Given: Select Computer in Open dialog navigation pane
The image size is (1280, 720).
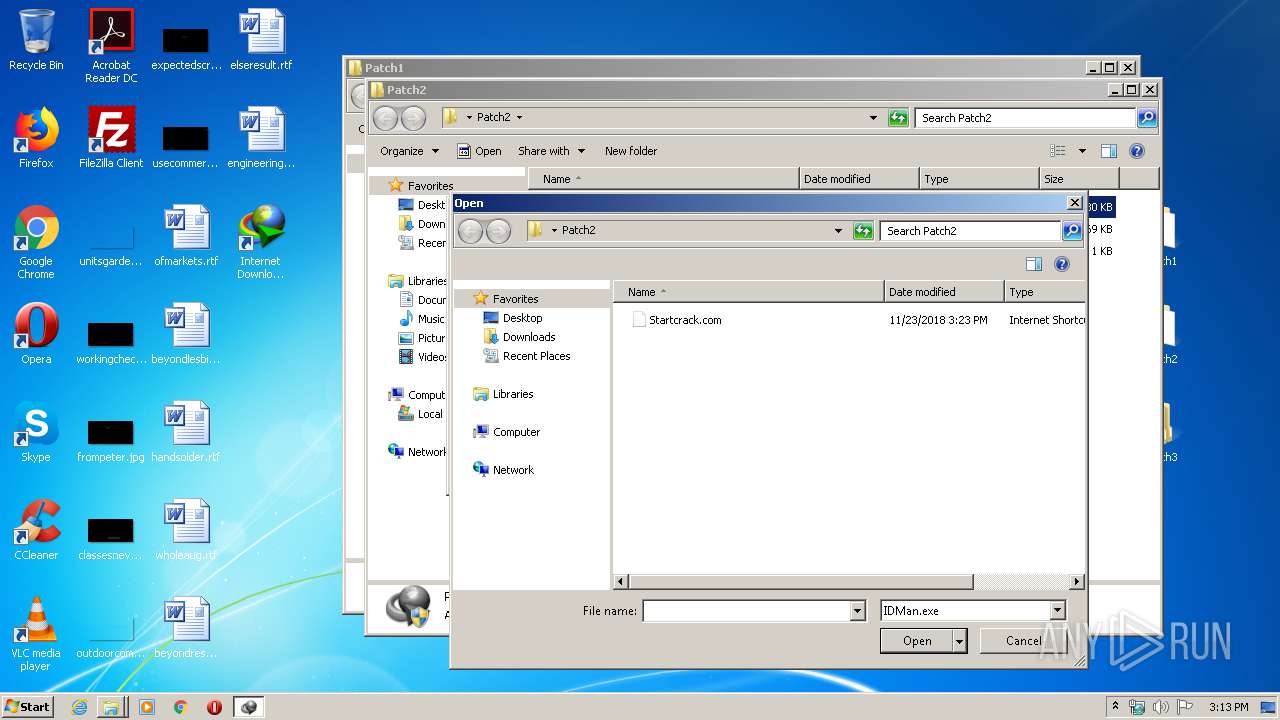Looking at the screenshot, I should point(516,432).
